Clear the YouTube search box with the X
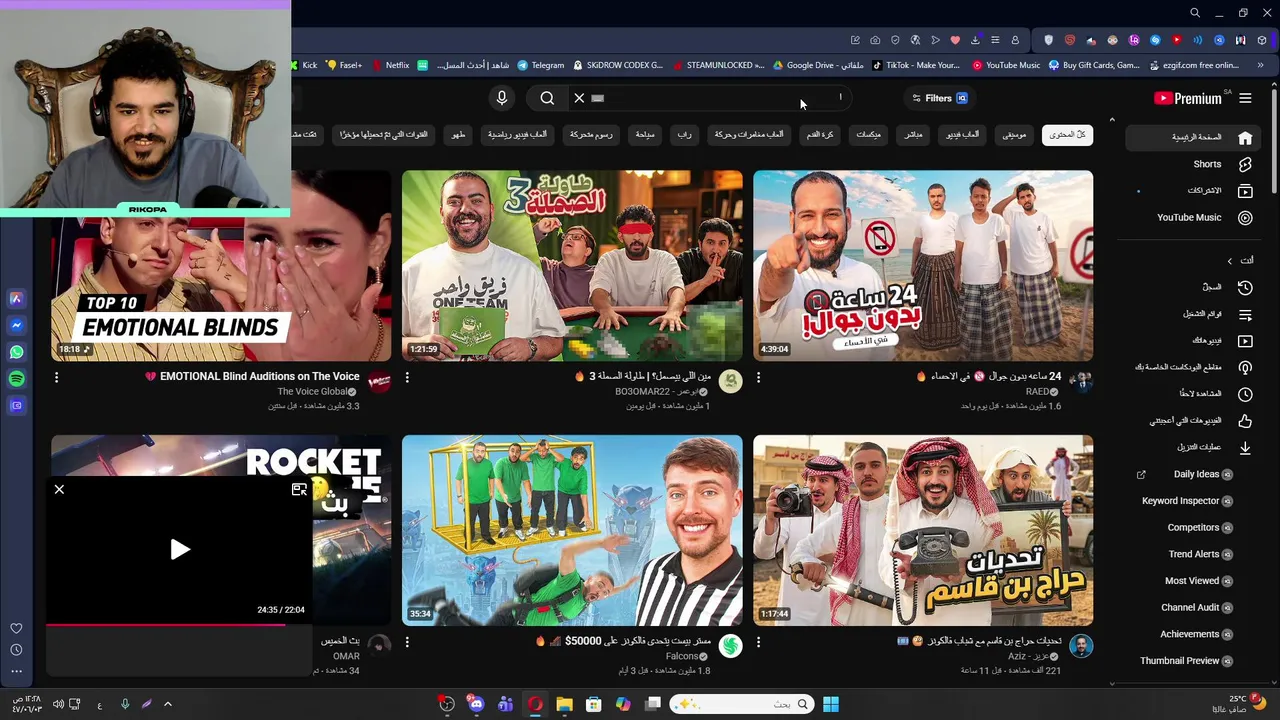This screenshot has height=720, width=1280. click(579, 98)
